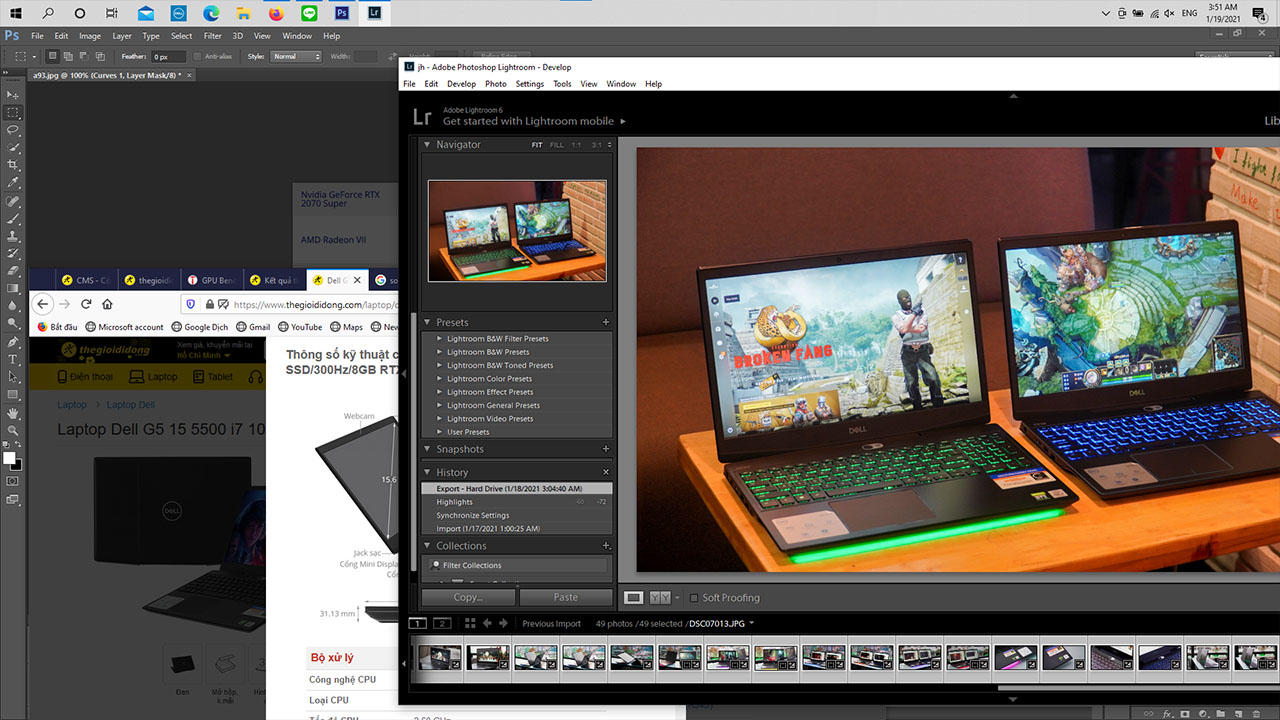Select Lightroom loupe view mode icon
Viewport: 1280px width, 720px height.
coord(633,598)
